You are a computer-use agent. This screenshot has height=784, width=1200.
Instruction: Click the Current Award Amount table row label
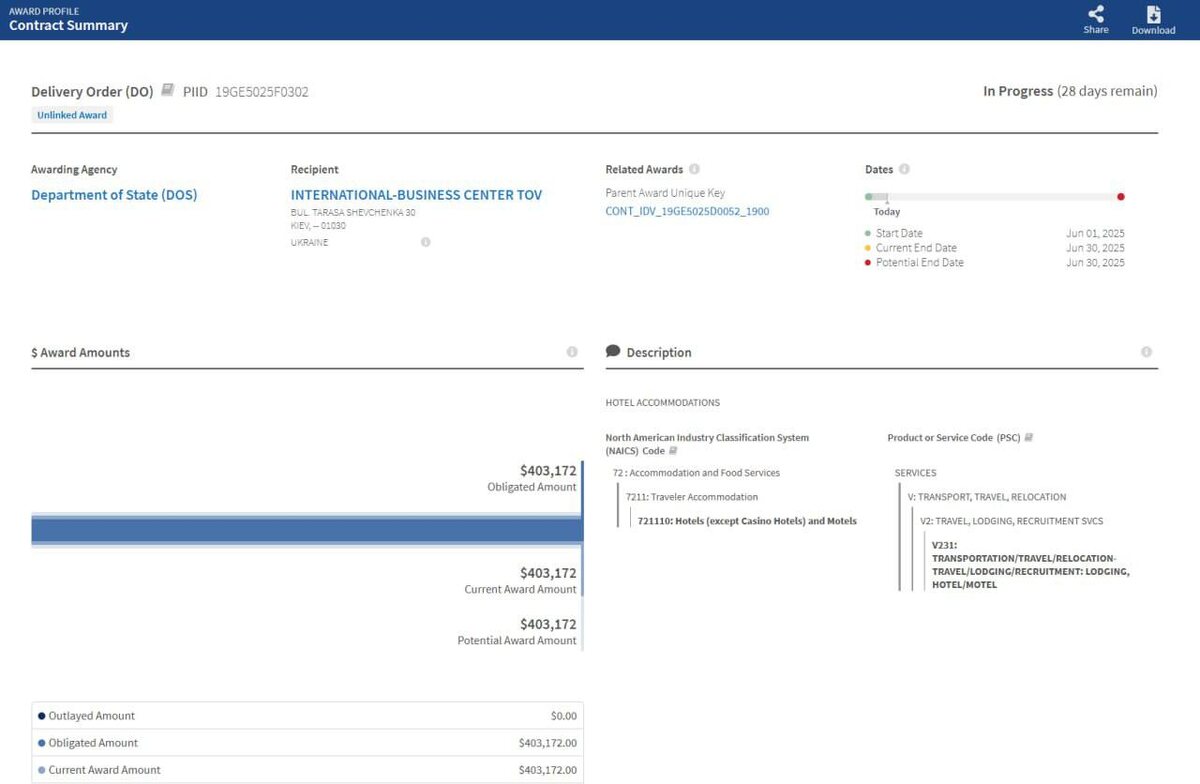[104, 770]
